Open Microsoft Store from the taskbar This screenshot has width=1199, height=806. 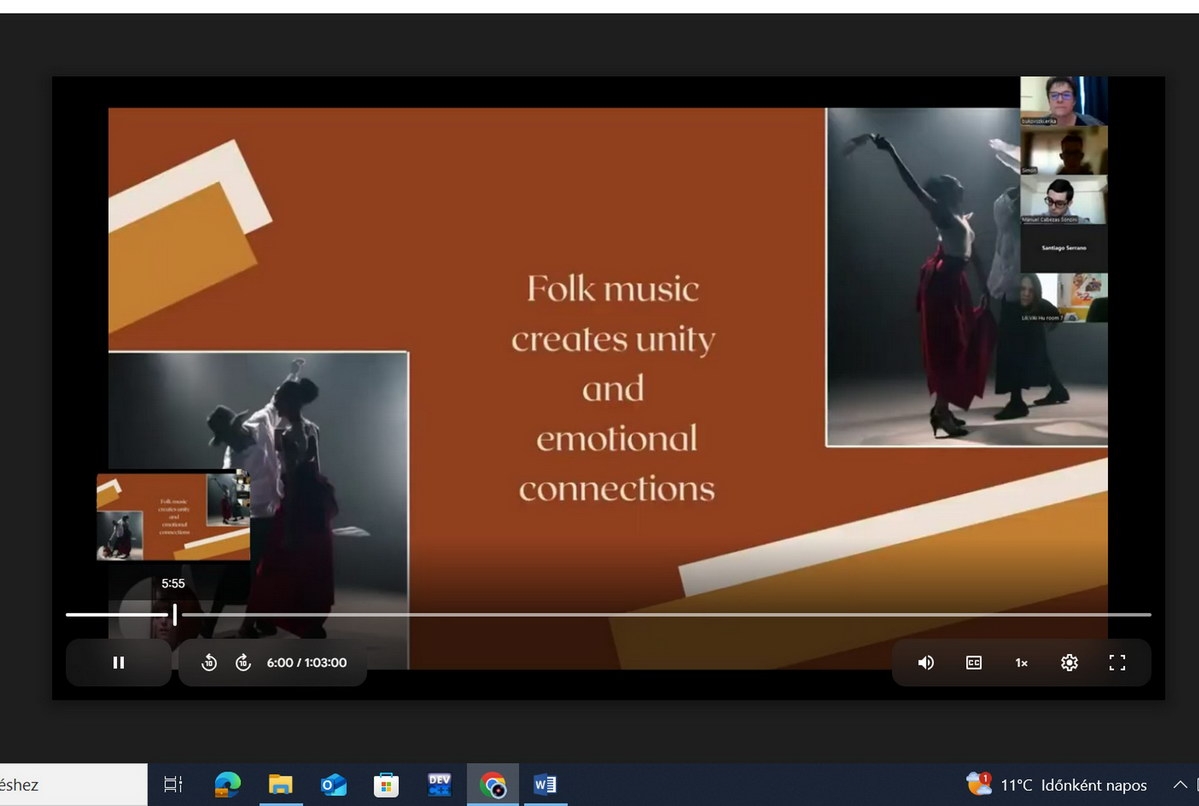tap(386, 785)
